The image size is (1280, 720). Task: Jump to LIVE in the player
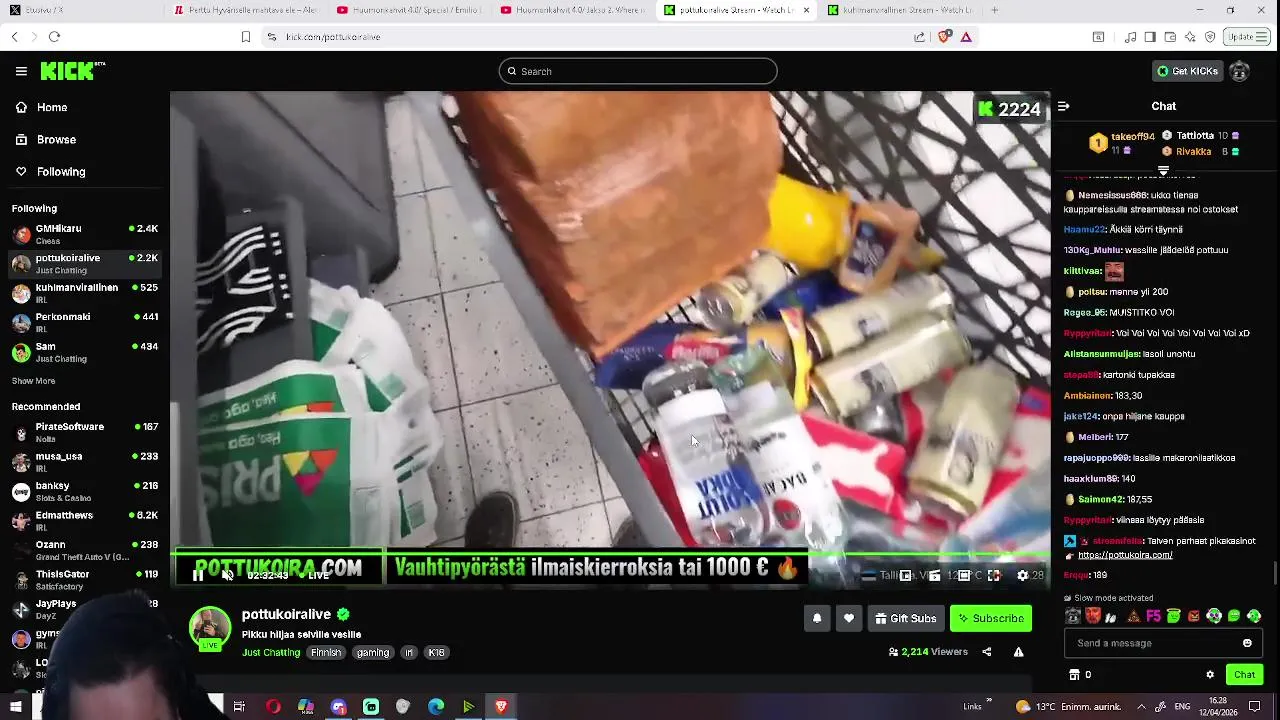[x=314, y=575]
